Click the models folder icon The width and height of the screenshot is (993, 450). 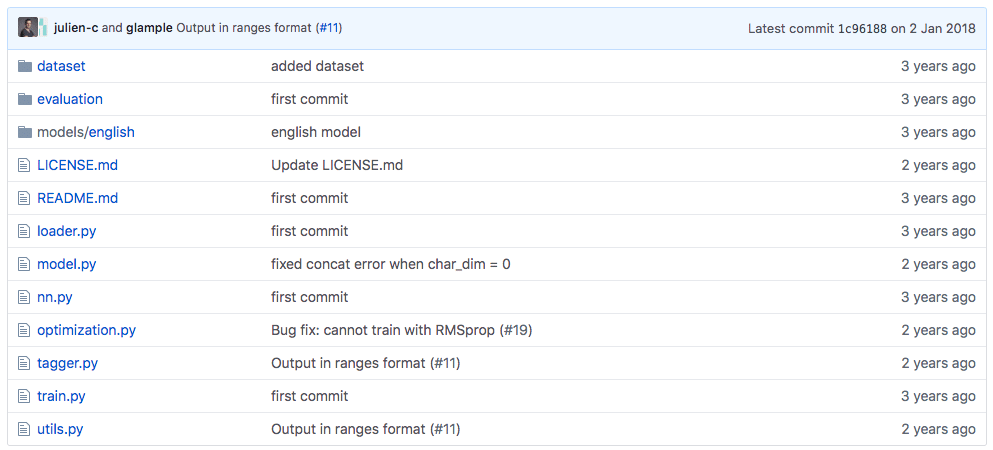click(25, 132)
